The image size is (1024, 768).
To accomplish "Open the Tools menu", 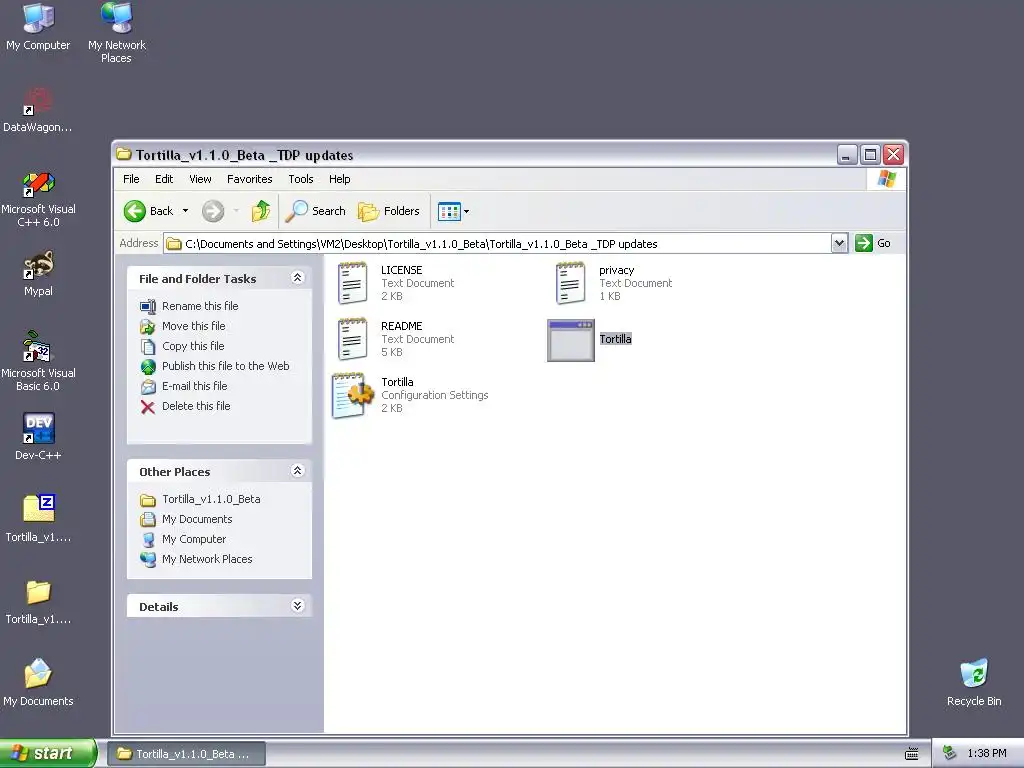I will 301,179.
